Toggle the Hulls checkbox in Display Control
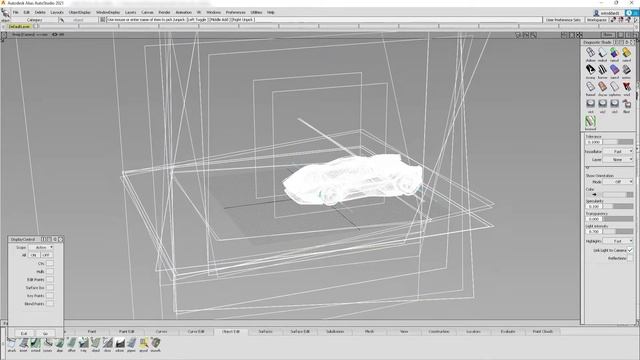This screenshot has width=640, height=360. [49, 271]
